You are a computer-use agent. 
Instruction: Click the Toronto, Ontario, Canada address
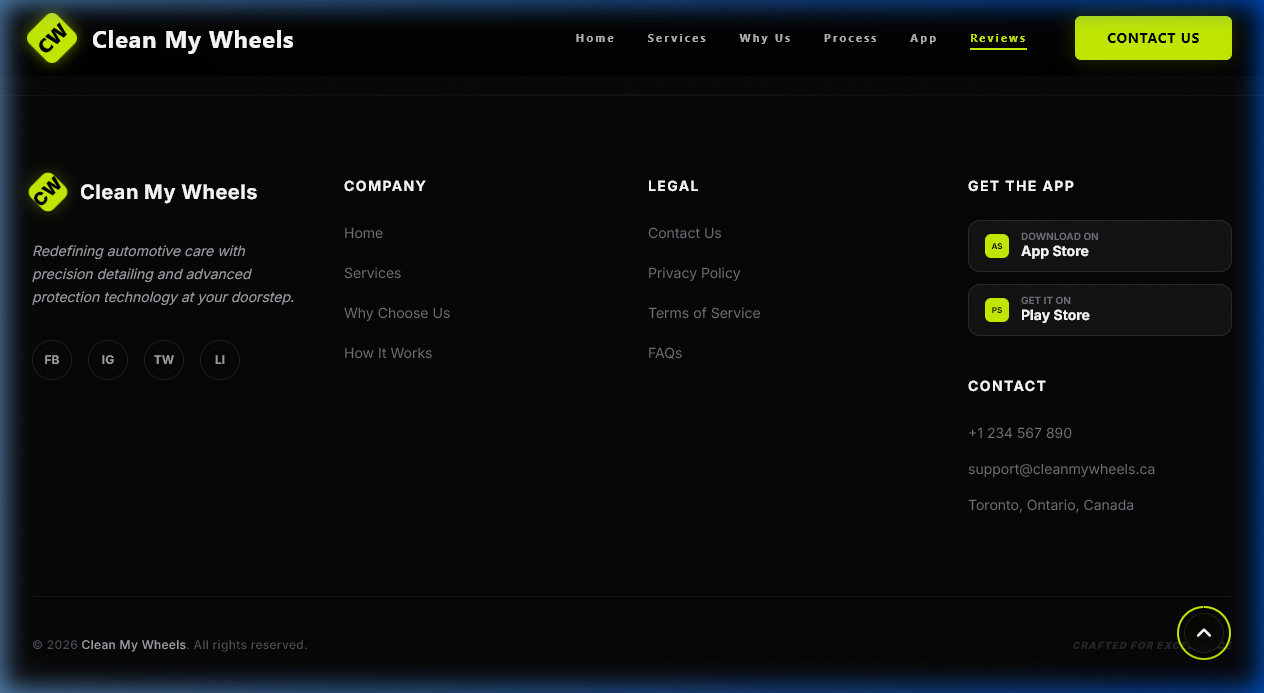(x=1051, y=505)
